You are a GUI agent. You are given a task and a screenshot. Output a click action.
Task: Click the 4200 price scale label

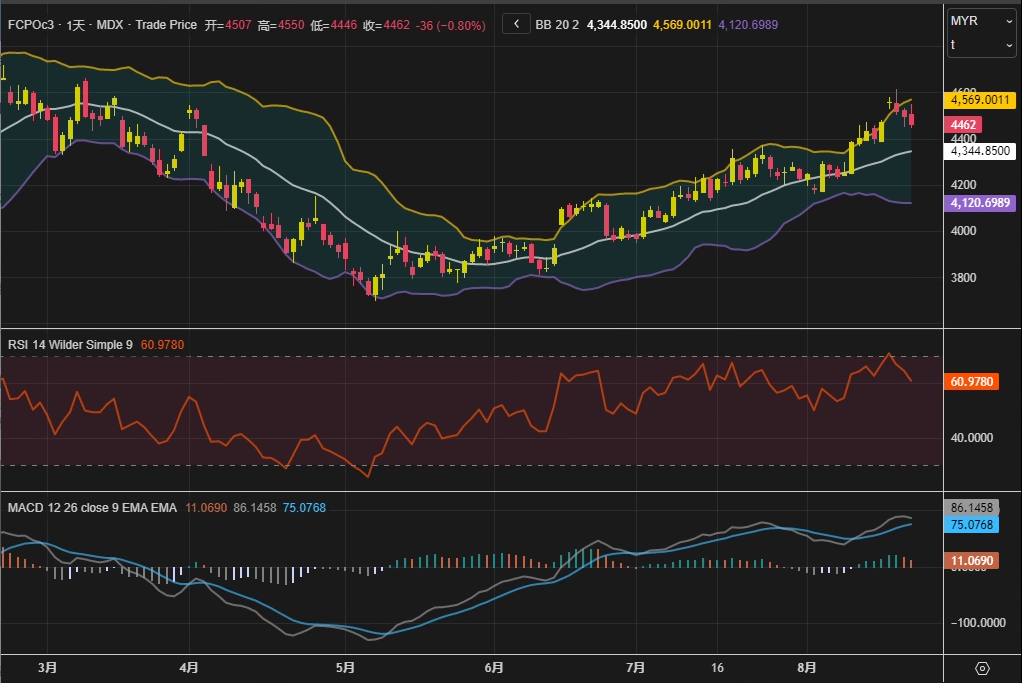(x=963, y=184)
